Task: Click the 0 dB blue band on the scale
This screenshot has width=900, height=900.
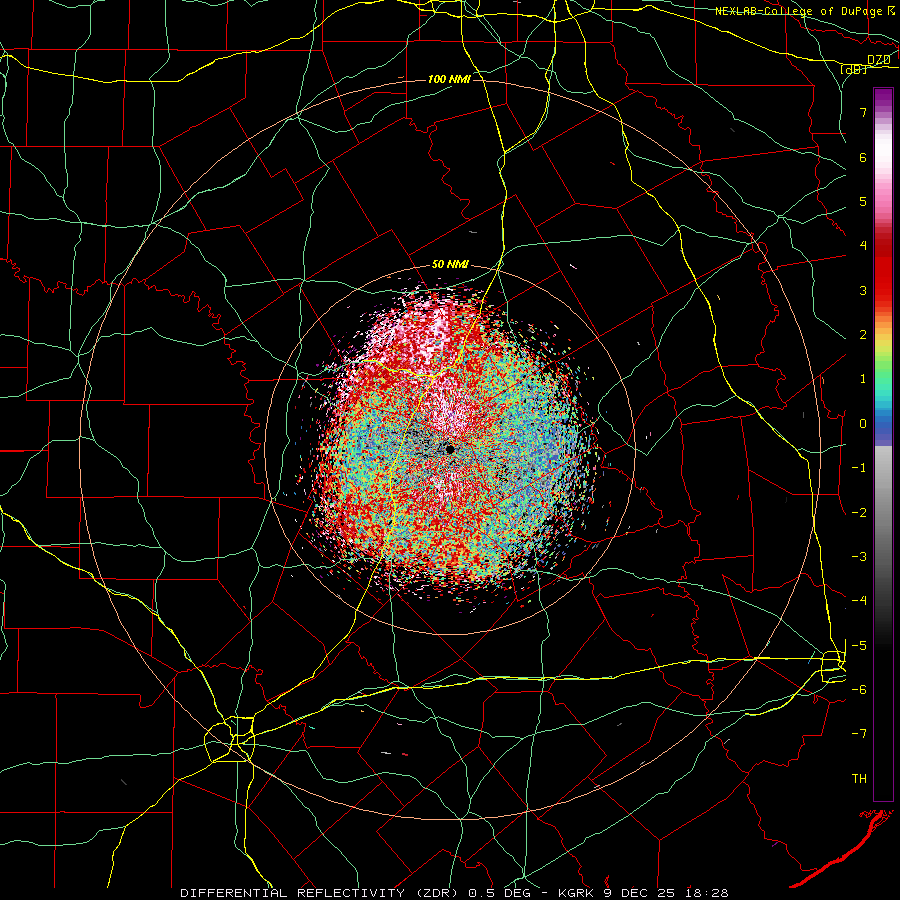Action: 883,424
